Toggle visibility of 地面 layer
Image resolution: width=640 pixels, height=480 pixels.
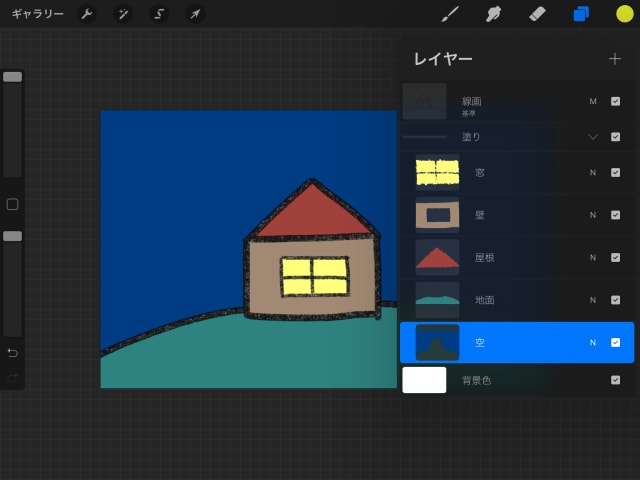(616, 300)
